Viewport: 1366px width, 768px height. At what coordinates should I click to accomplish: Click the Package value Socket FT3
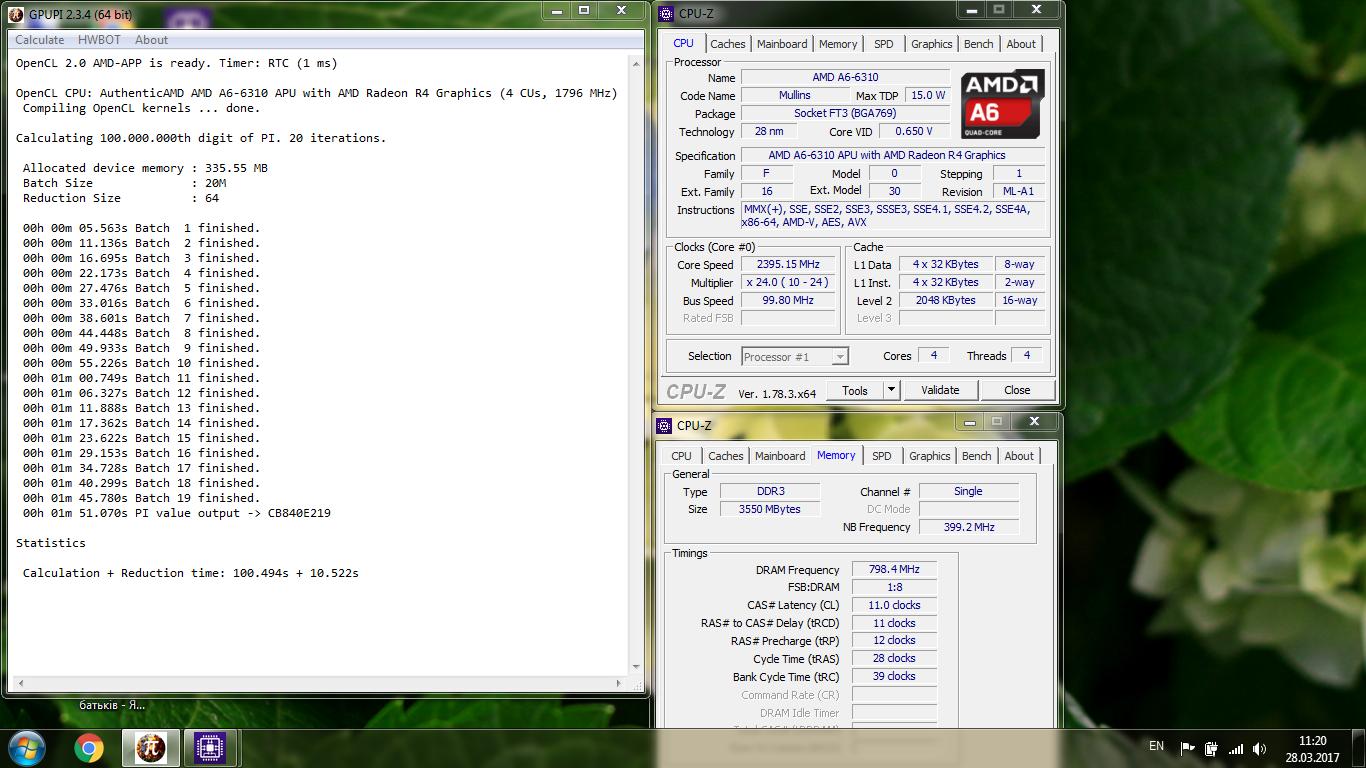click(845, 114)
